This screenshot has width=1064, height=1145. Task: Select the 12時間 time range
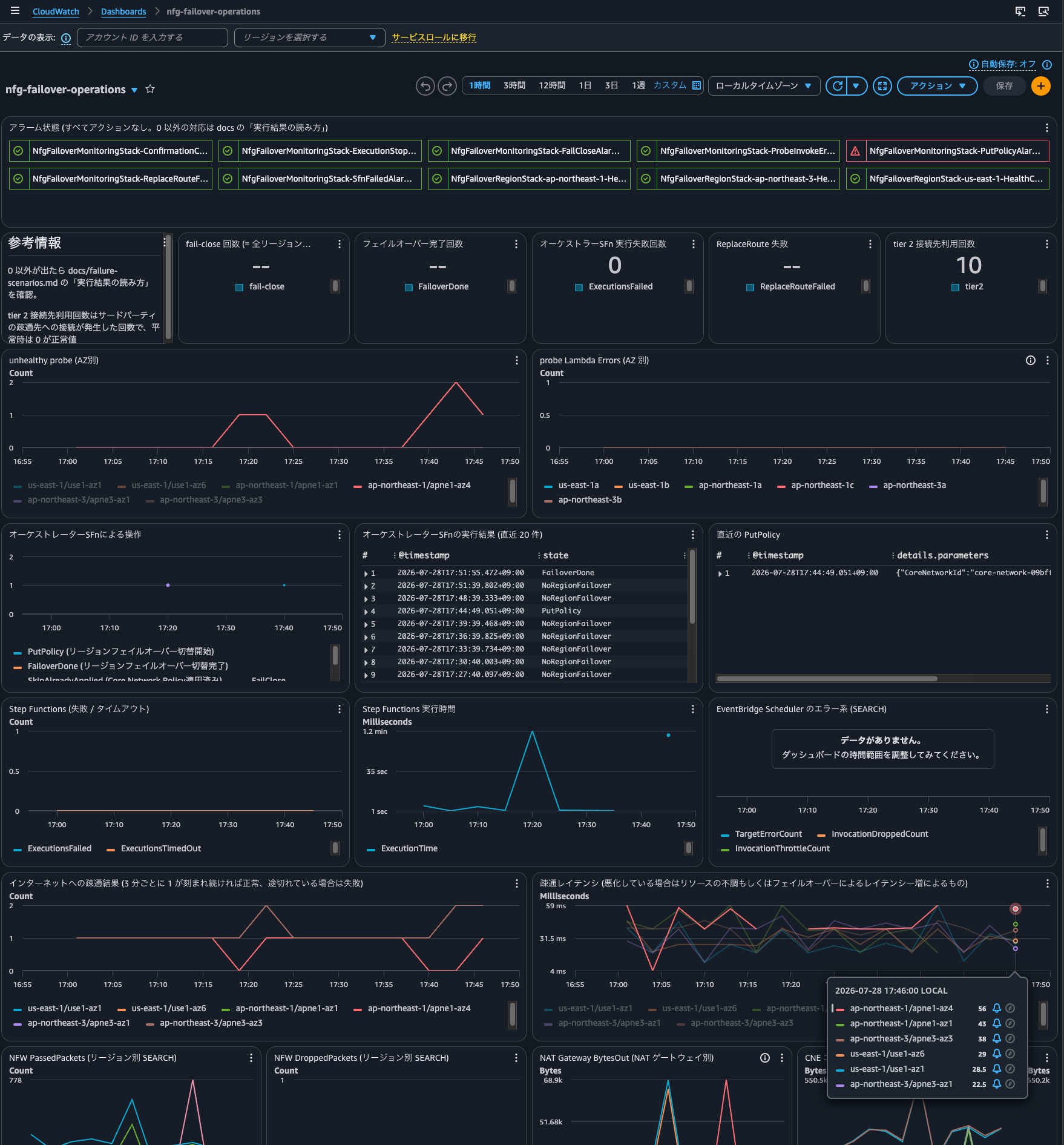click(552, 85)
